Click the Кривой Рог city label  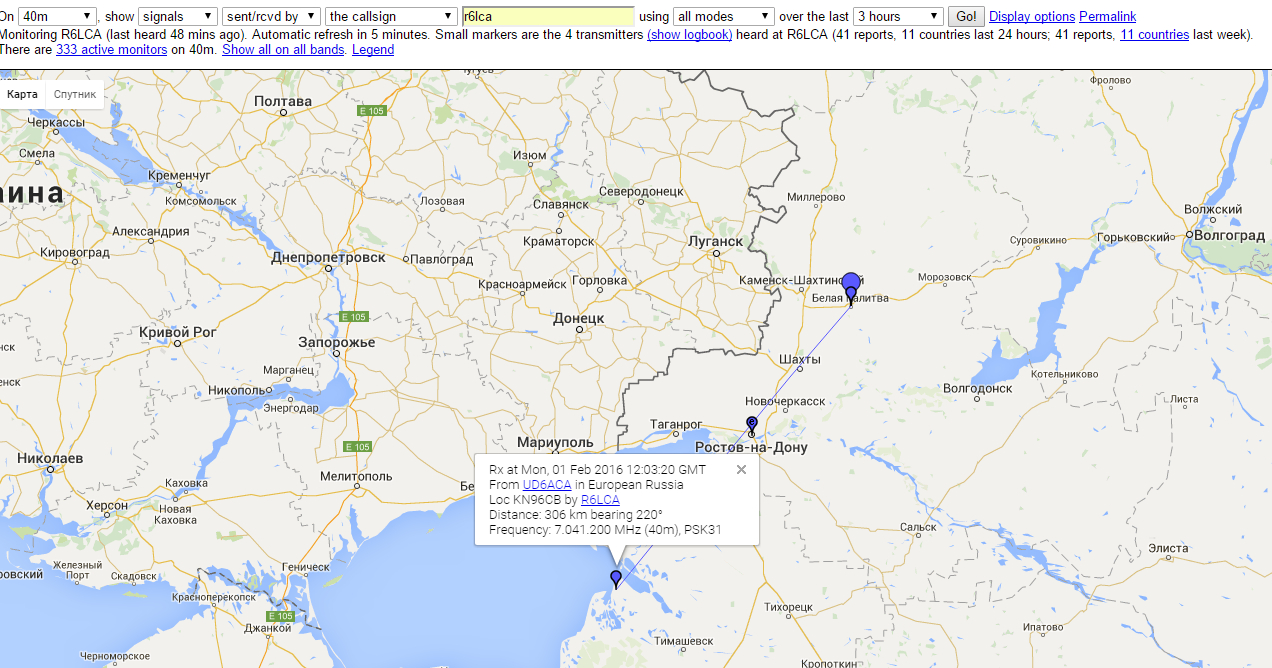pyautogui.click(x=178, y=332)
